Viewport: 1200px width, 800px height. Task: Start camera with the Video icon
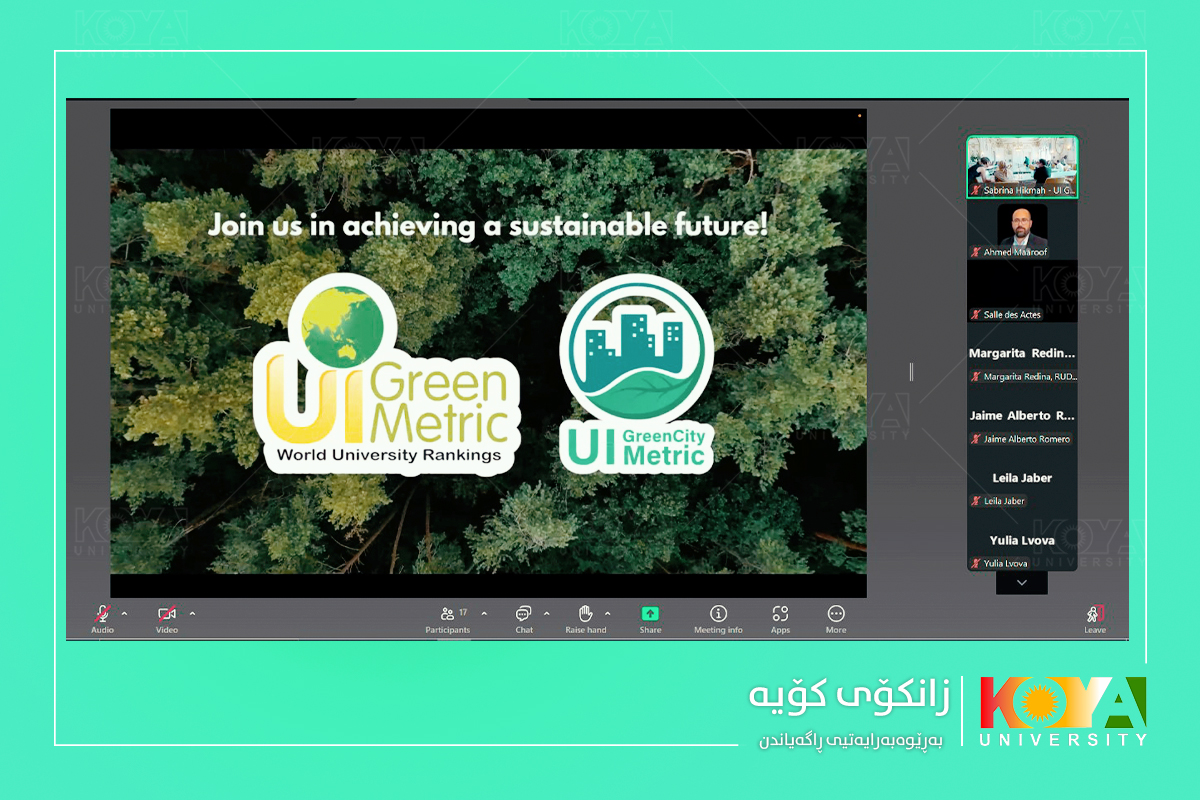pos(167,613)
